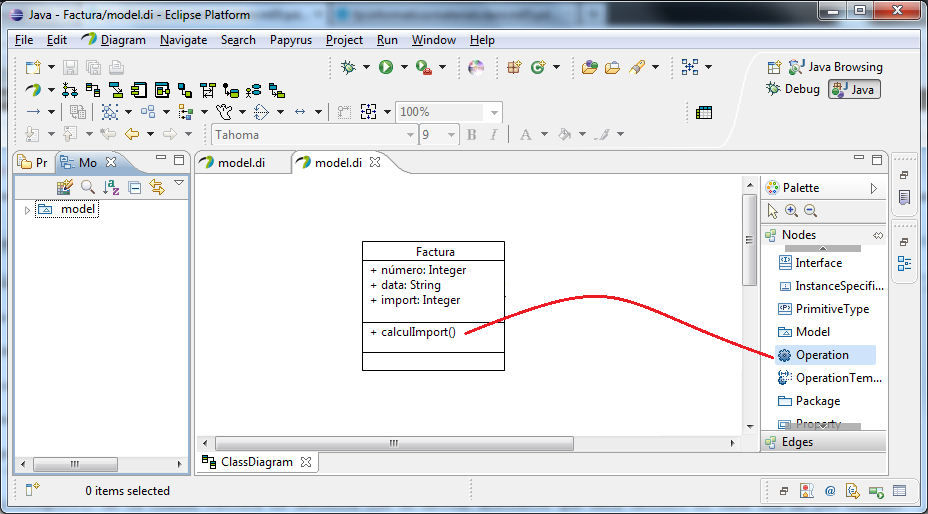This screenshot has width=928, height=514.
Task: Click the palette Zoom In tool
Action: (791, 211)
